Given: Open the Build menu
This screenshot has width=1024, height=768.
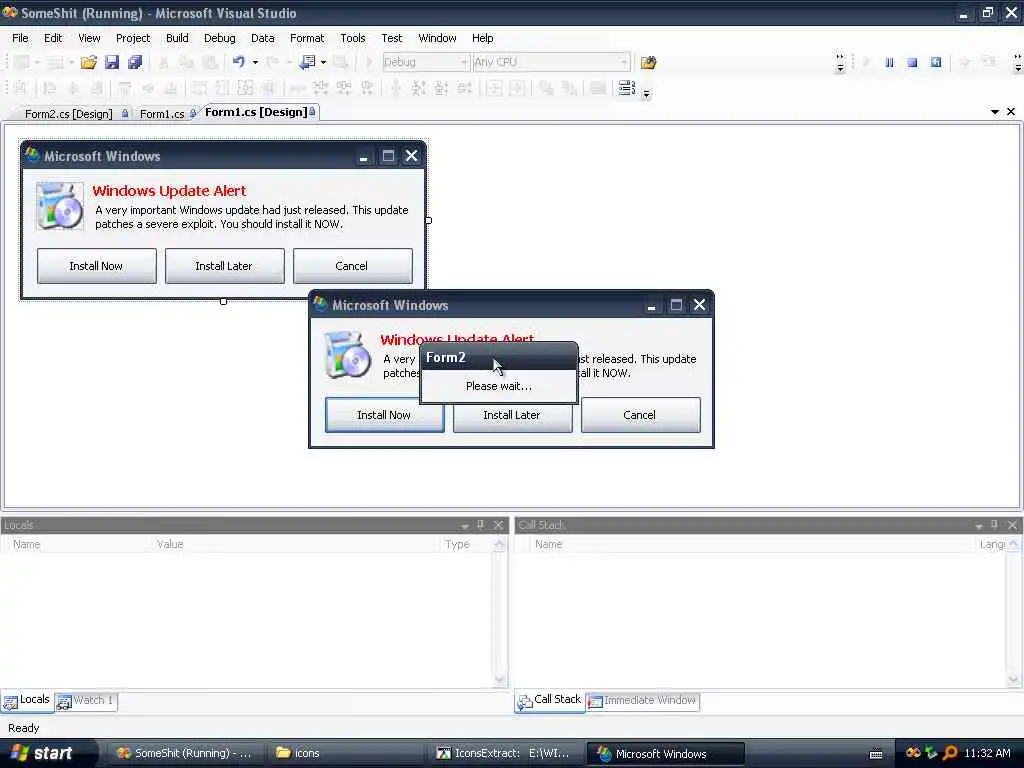Looking at the screenshot, I should tap(177, 38).
